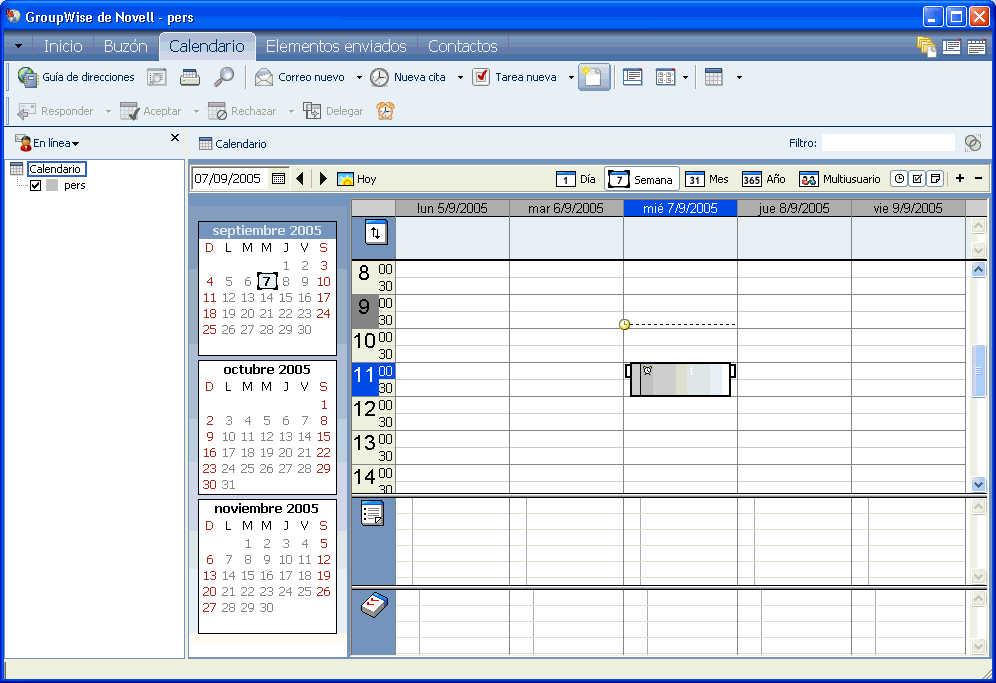
Task: Open the En línea mode dropdown
Action: (x=48, y=144)
